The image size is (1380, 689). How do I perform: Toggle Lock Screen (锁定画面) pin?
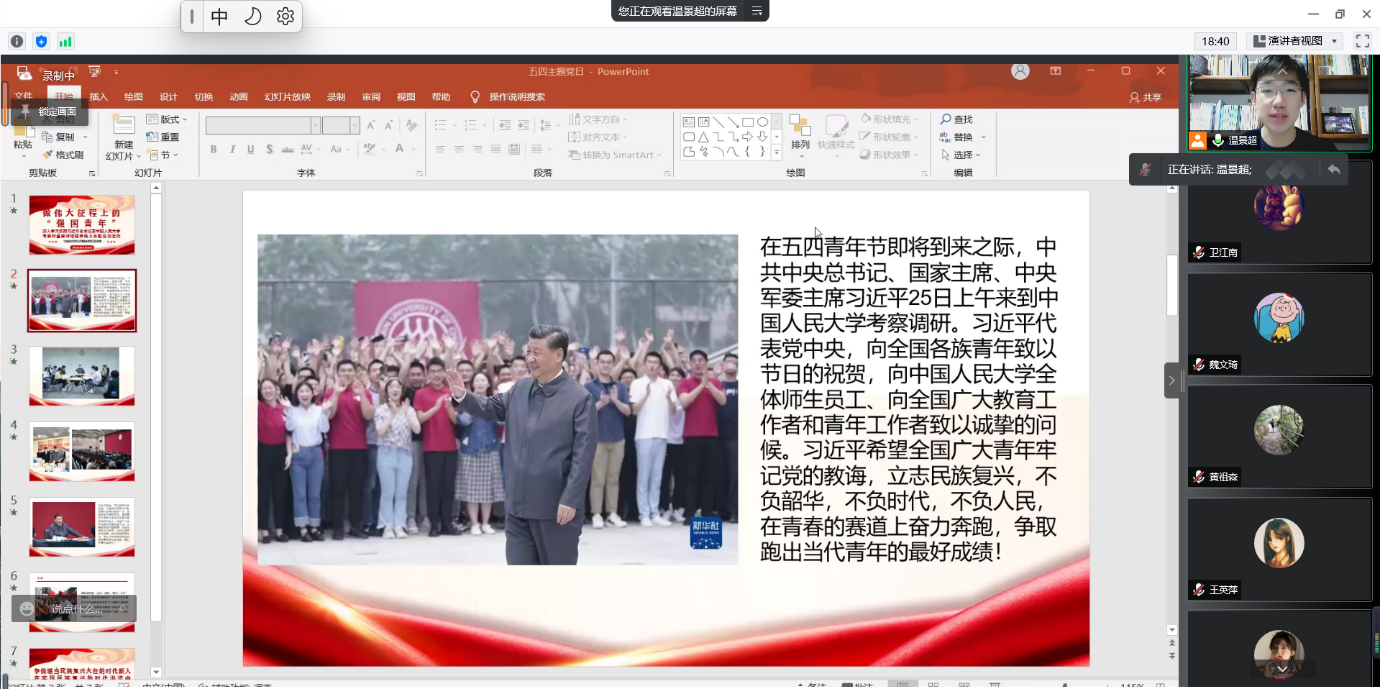click(25, 111)
